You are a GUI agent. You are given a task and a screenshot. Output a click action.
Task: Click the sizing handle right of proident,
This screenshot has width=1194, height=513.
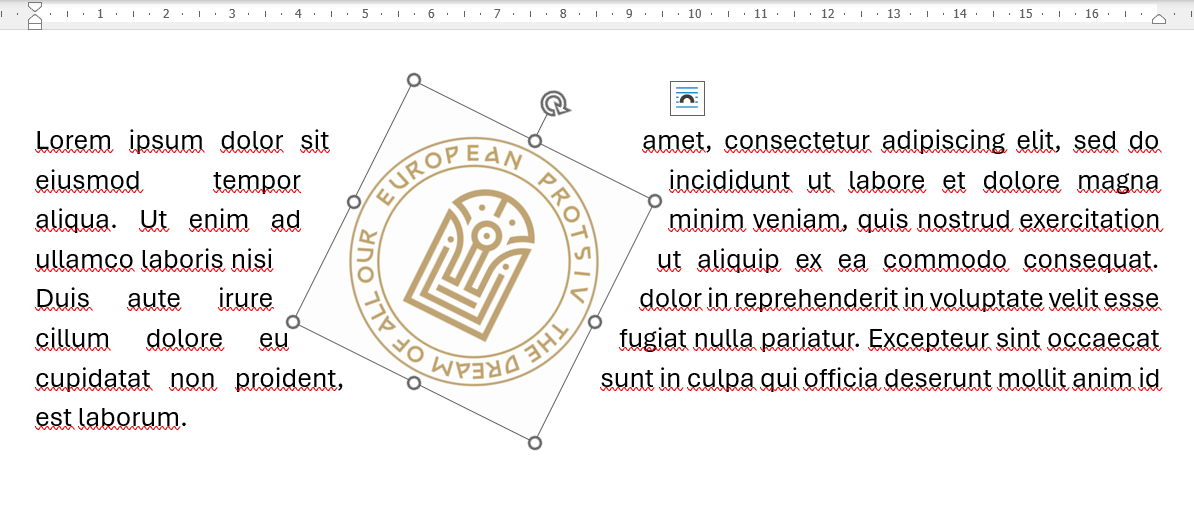[x=413, y=383]
